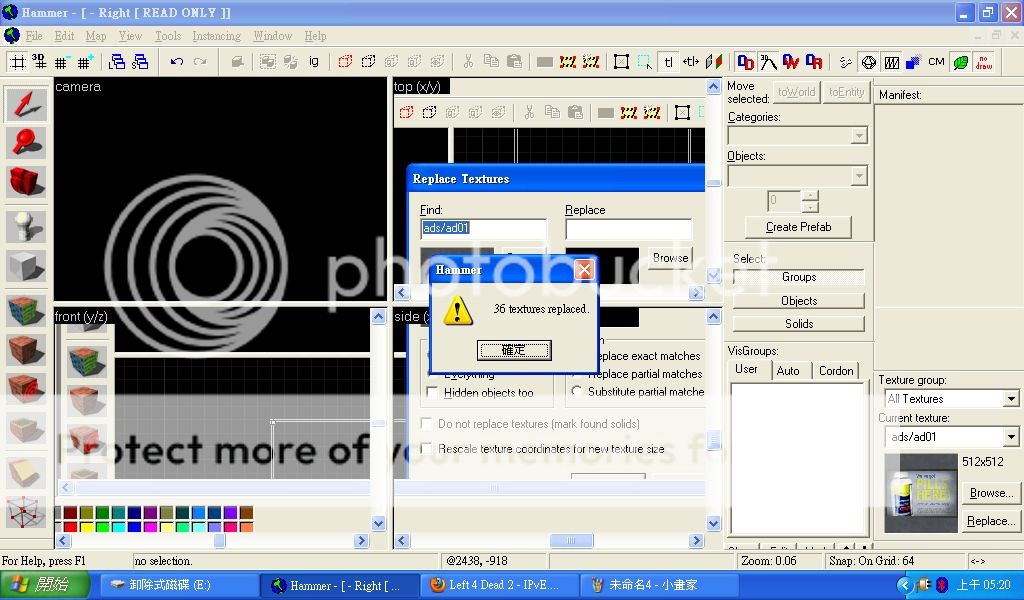Viewport: 1024px width, 600px height.
Task: Pick the yellow swatch in color palette
Action: click(x=85, y=527)
